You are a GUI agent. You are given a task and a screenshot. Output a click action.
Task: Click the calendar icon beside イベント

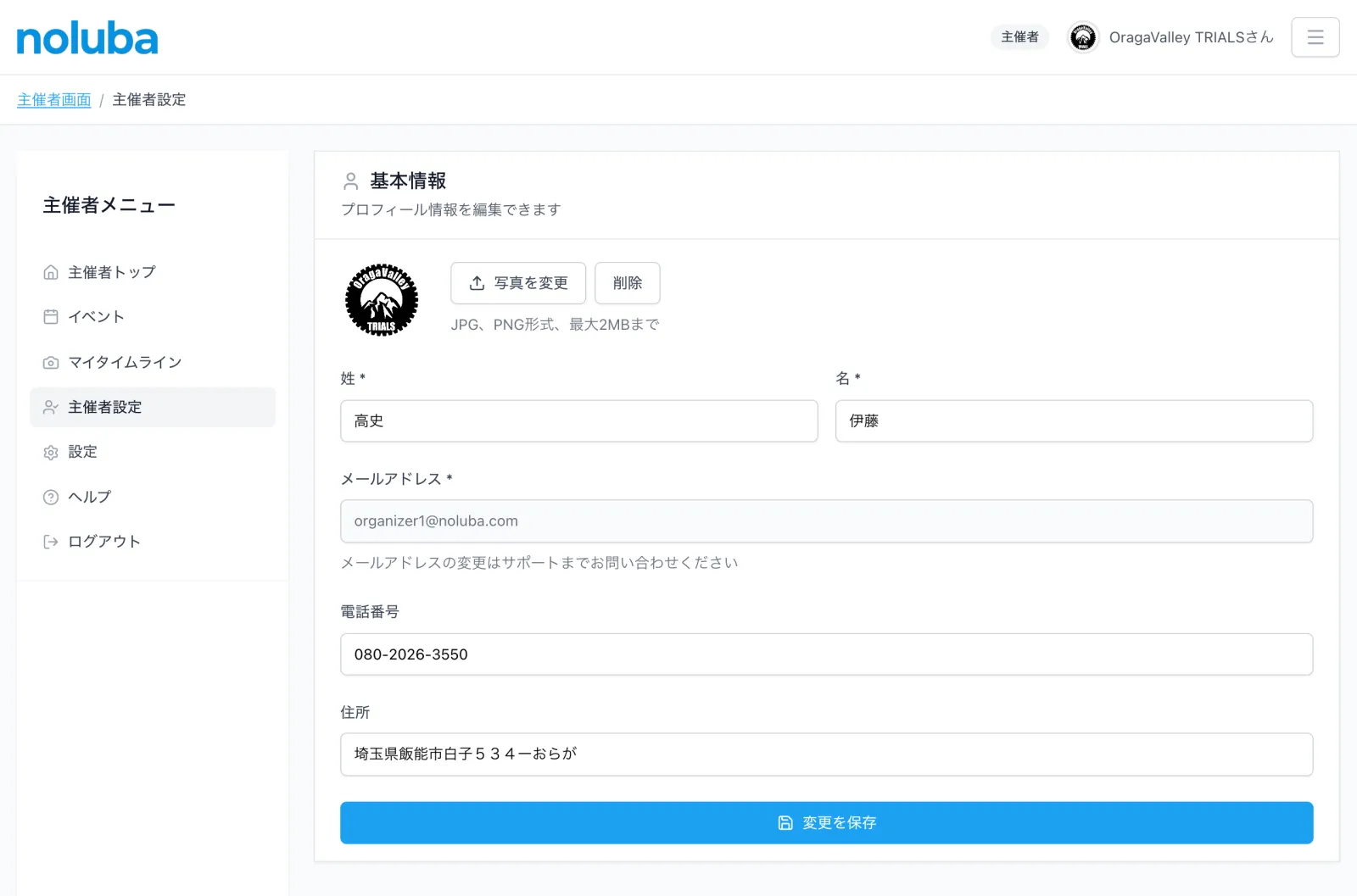tap(51, 317)
